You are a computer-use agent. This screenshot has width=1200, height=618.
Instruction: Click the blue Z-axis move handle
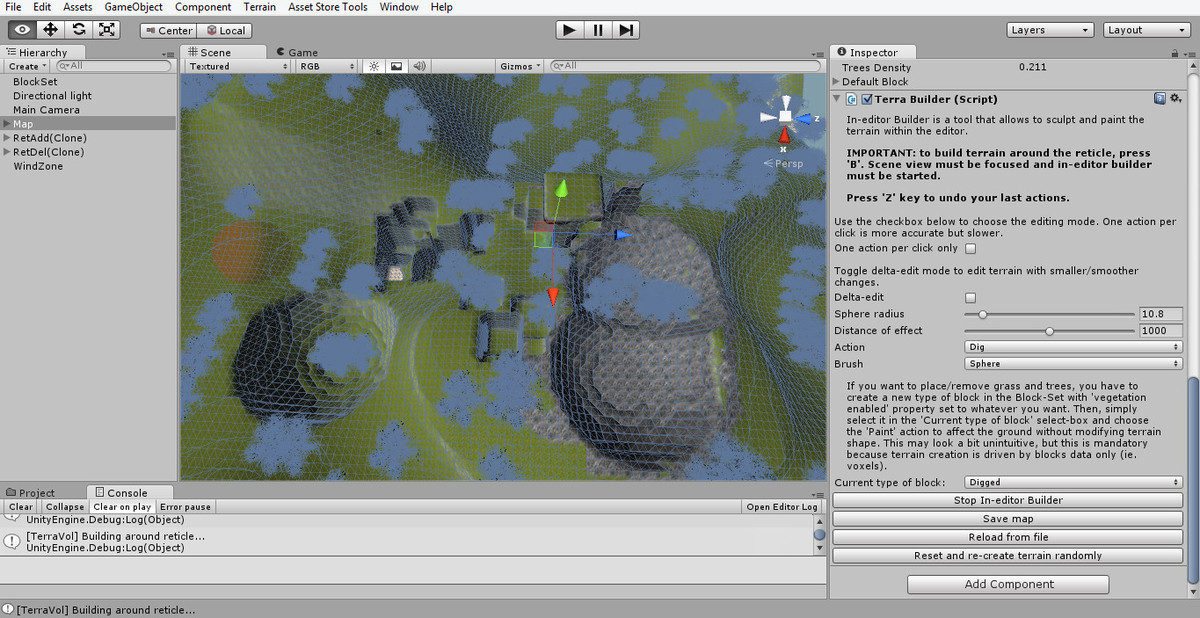click(622, 235)
